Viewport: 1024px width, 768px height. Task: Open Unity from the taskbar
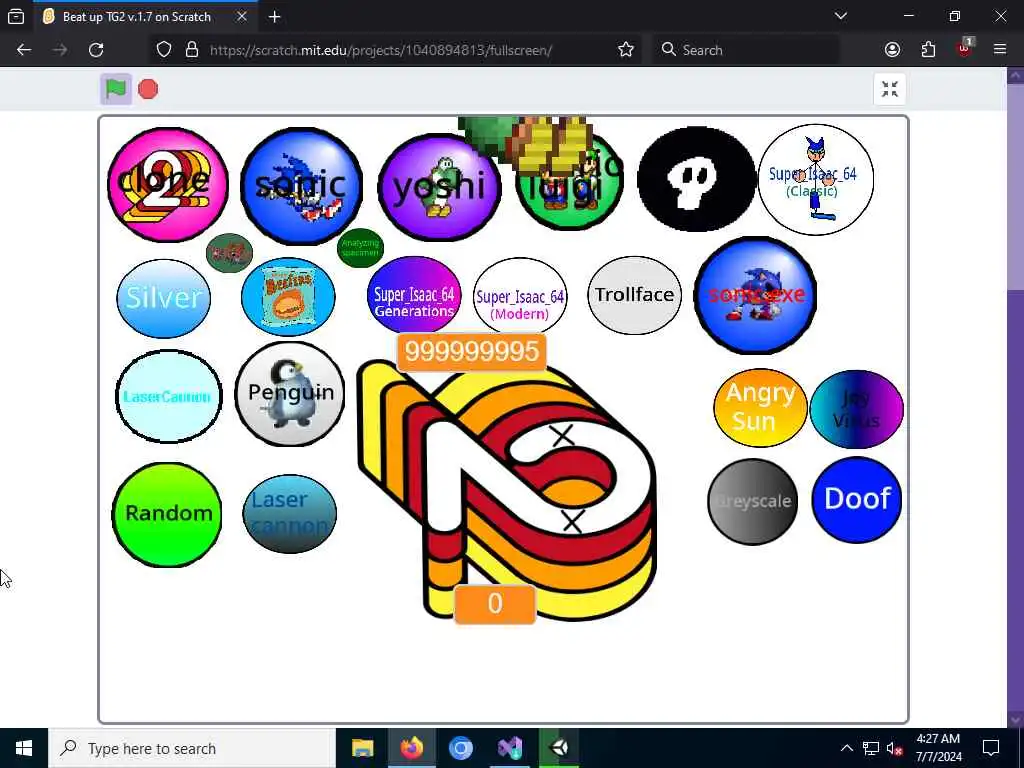coord(559,748)
